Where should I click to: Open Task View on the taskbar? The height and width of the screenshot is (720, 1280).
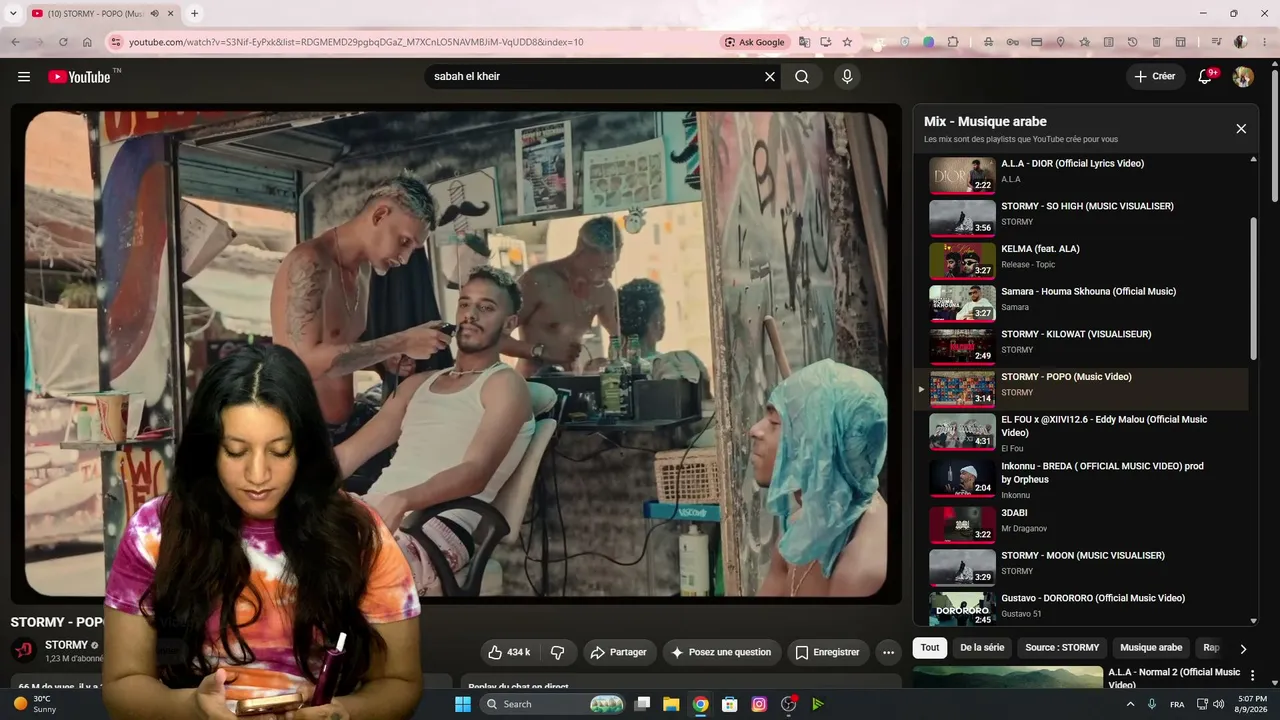pos(642,704)
